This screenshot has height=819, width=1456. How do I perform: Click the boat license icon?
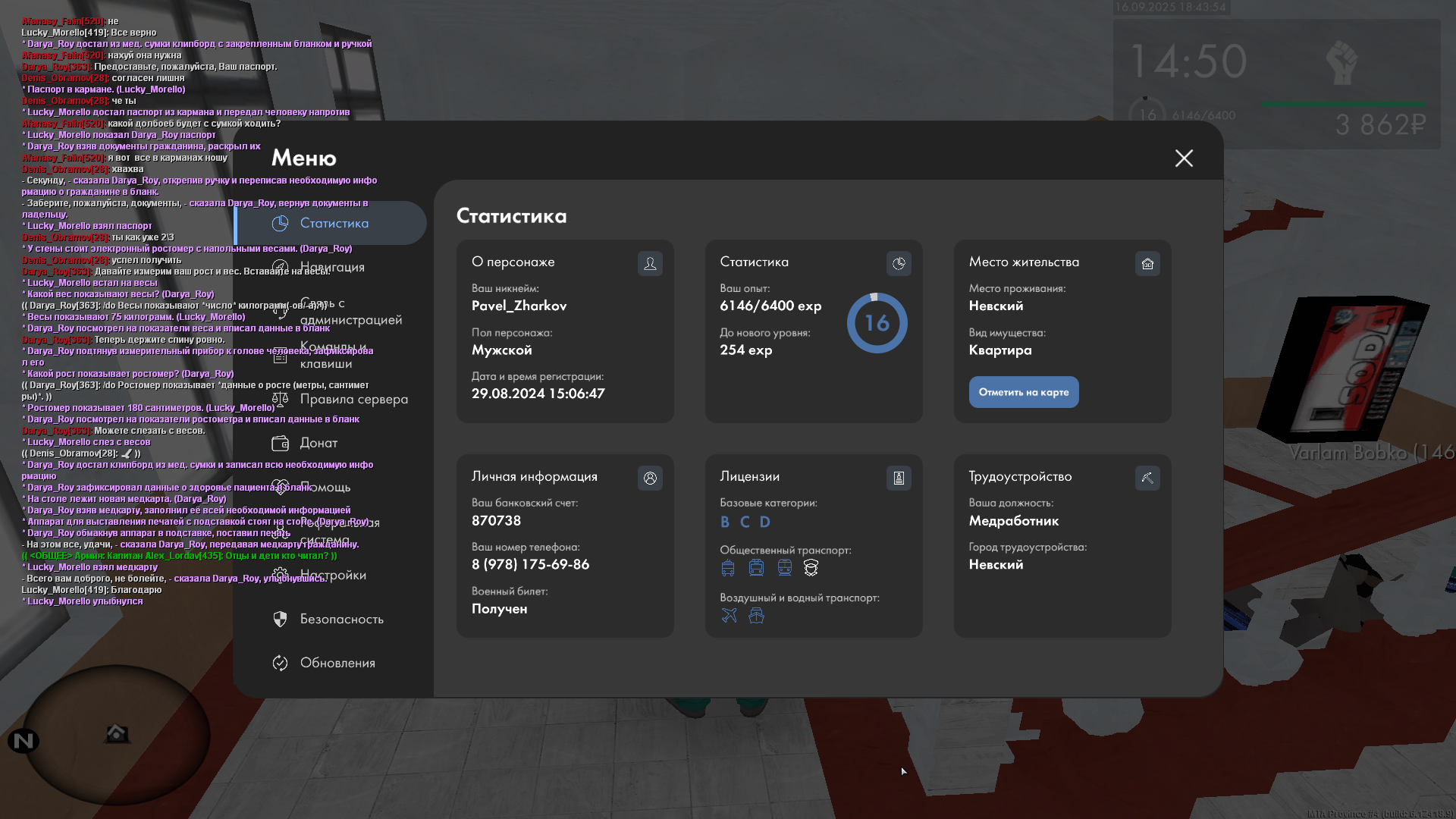[756, 615]
